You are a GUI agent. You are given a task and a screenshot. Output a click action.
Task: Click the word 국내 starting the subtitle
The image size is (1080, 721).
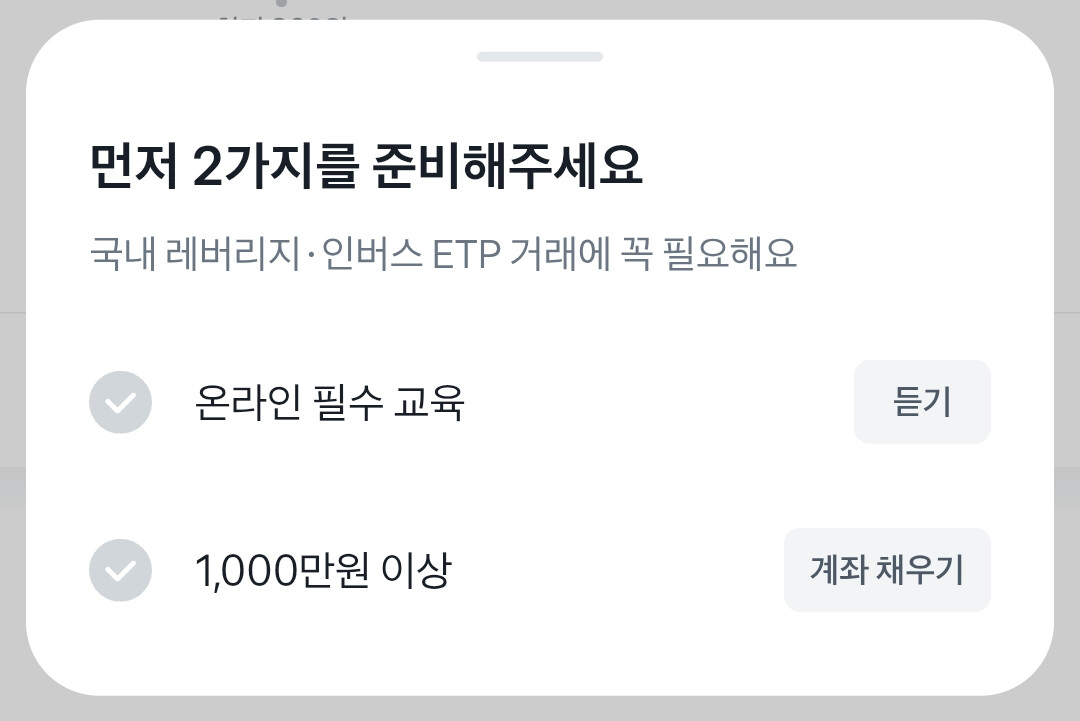click(x=116, y=255)
